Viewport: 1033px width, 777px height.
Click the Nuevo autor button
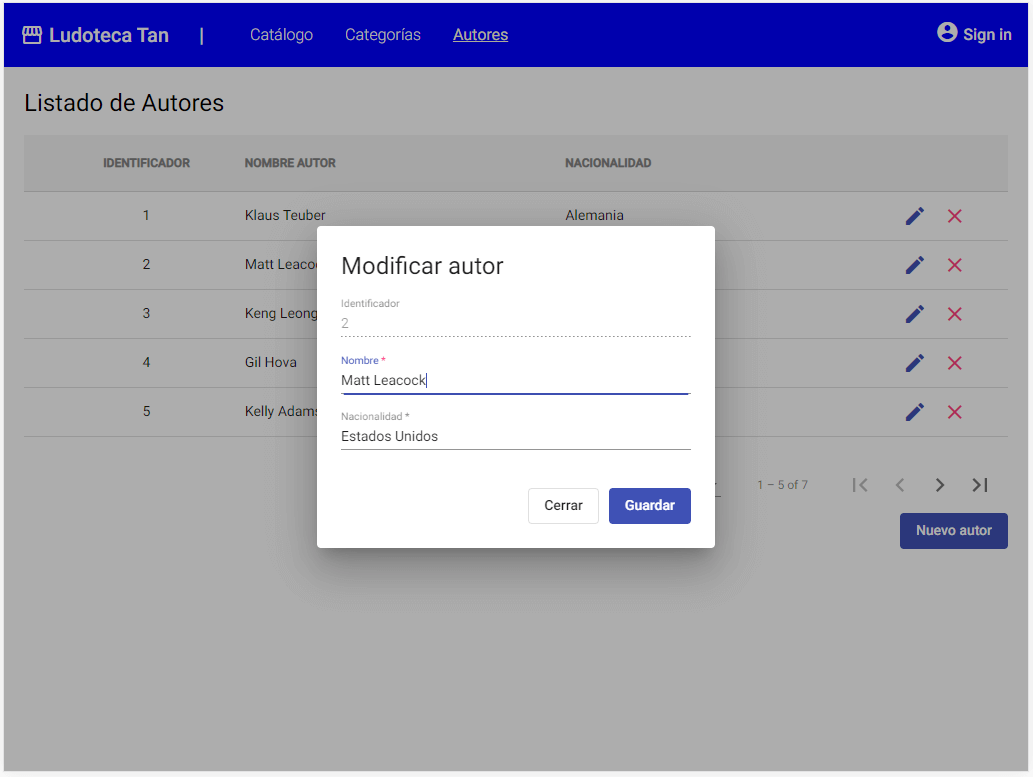coord(953,531)
